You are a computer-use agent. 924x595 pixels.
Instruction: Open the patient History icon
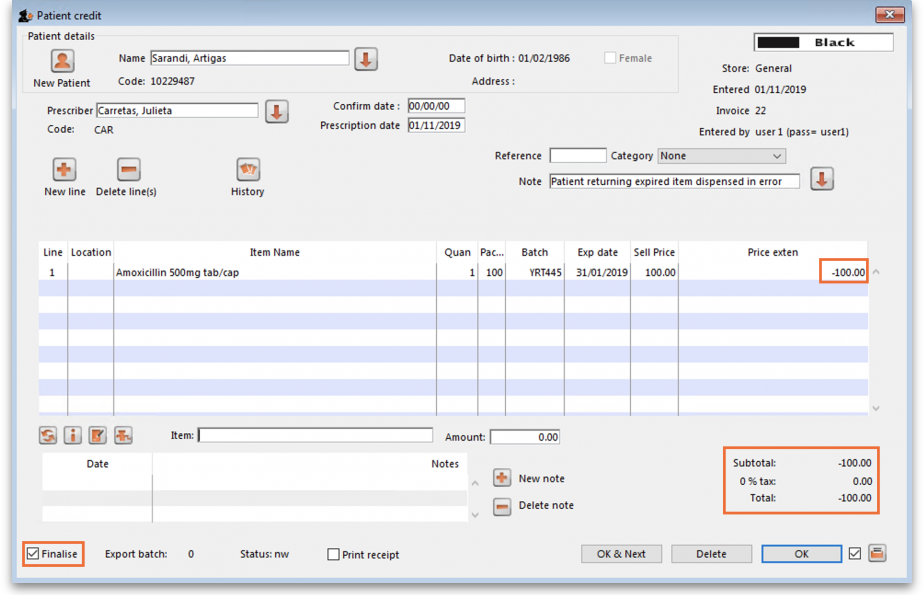[247, 169]
